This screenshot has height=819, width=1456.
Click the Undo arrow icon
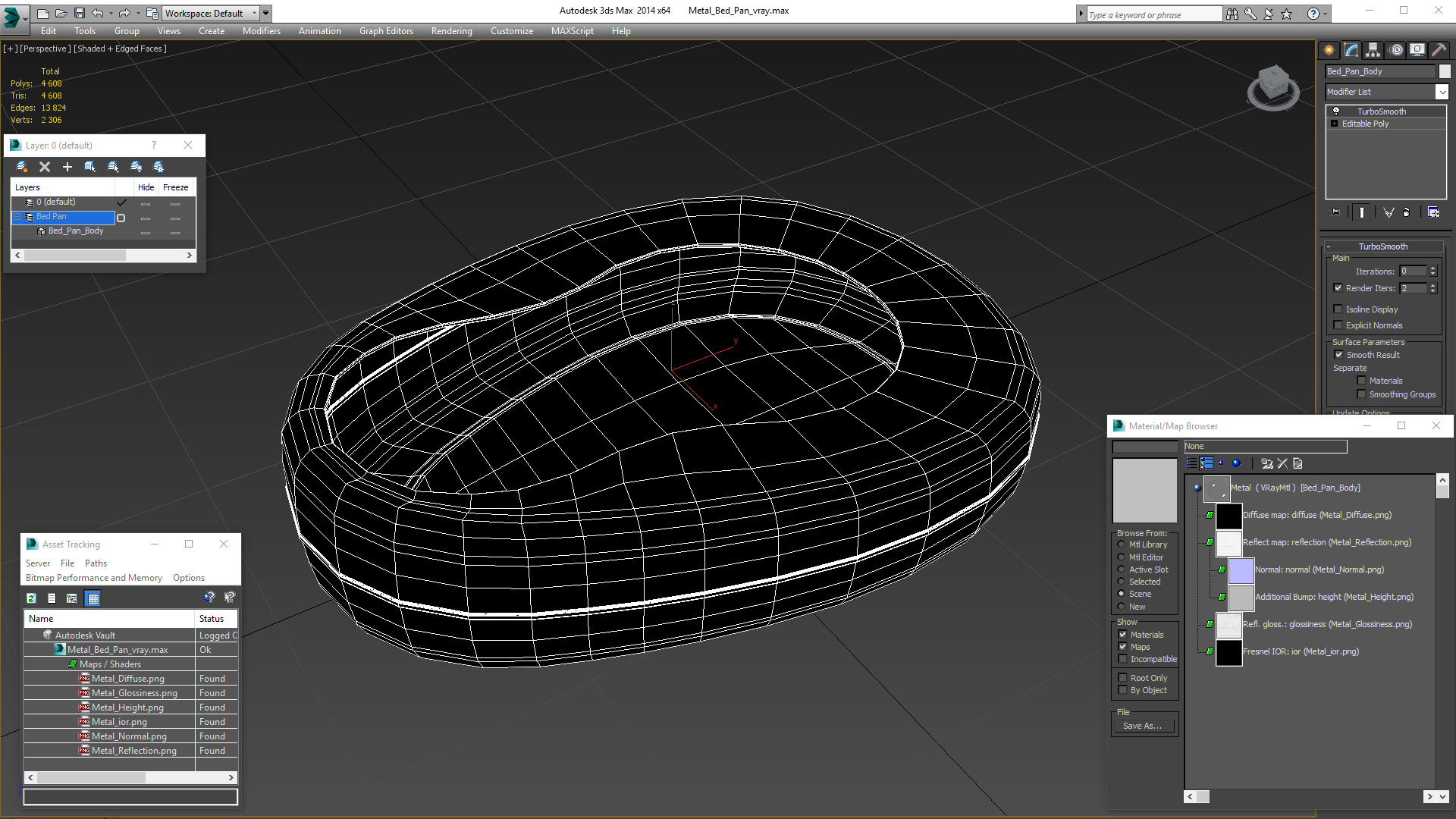[98, 13]
